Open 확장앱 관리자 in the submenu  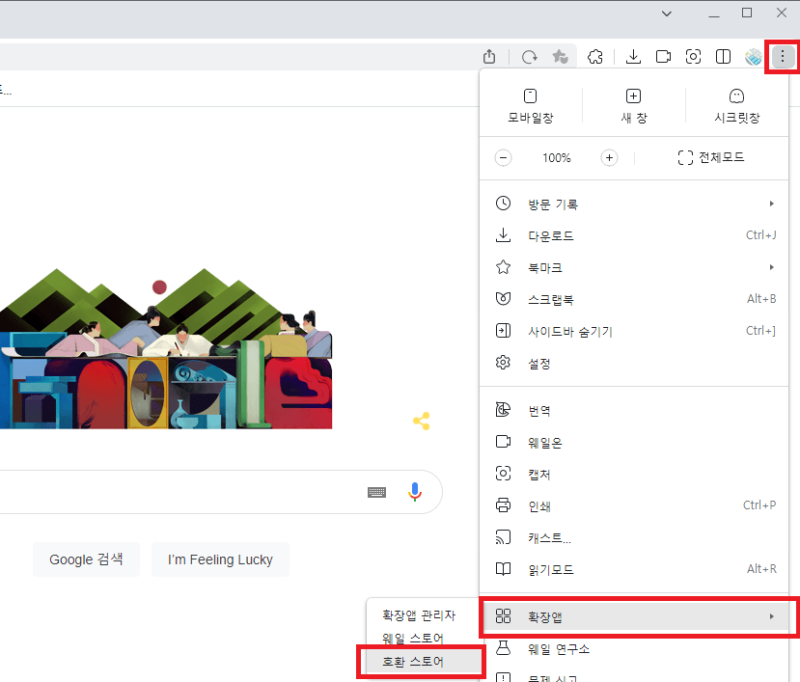pos(422,615)
